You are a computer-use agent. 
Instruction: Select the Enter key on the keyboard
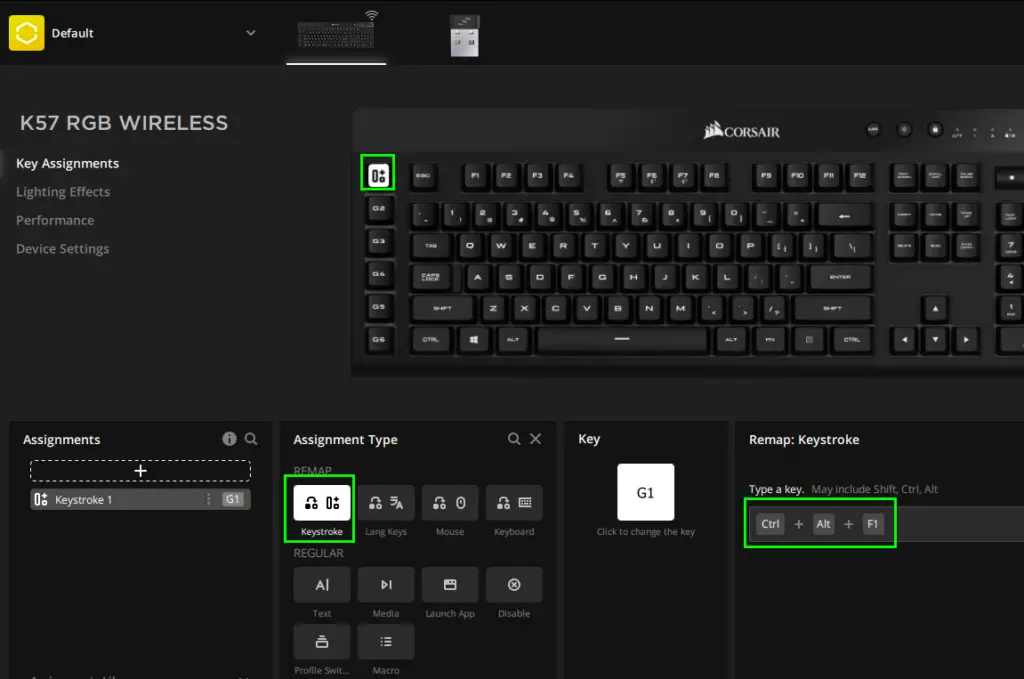[840, 277]
